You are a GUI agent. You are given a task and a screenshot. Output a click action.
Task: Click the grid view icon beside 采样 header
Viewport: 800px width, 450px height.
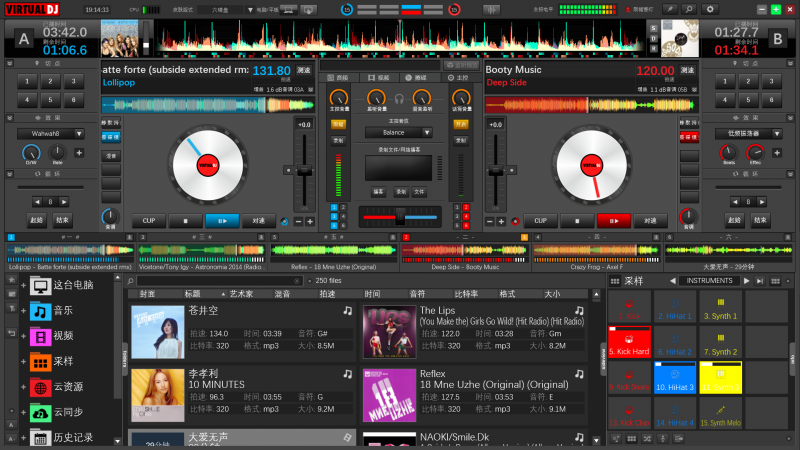(x=615, y=281)
